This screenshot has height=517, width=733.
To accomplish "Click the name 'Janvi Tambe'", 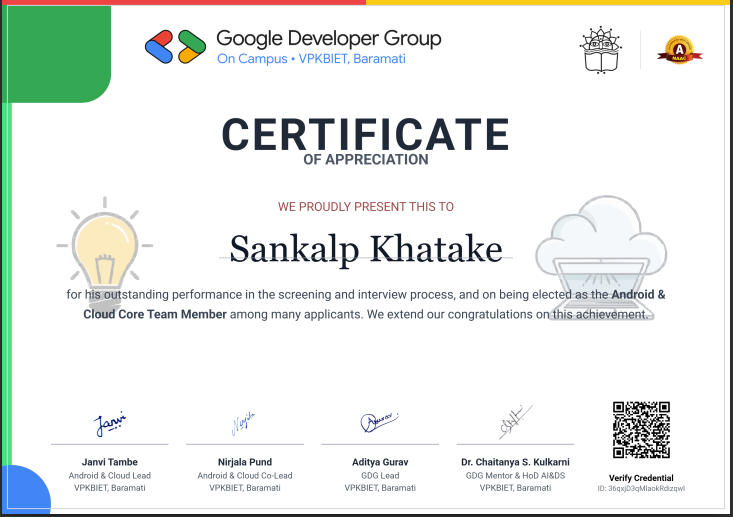I will pos(110,462).
